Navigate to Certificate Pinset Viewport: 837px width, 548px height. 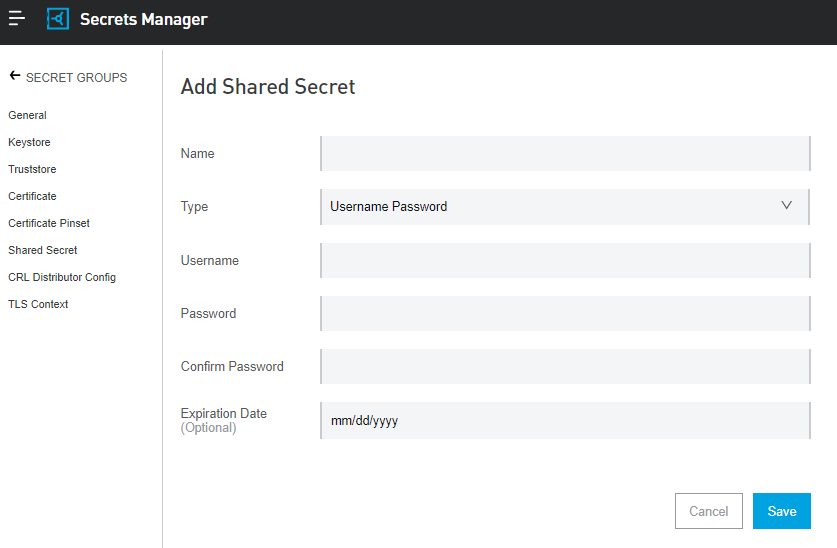pyautogui.click(x=49, y=223)
